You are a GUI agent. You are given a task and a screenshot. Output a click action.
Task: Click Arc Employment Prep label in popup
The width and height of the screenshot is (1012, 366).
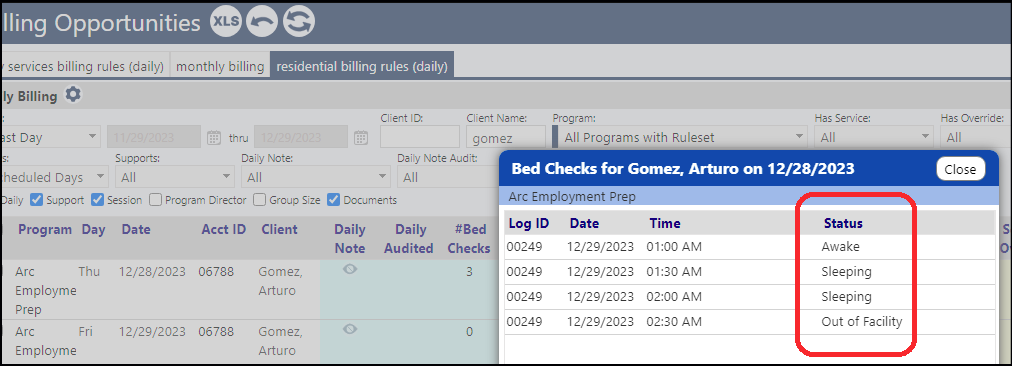[x=572, y=197]
